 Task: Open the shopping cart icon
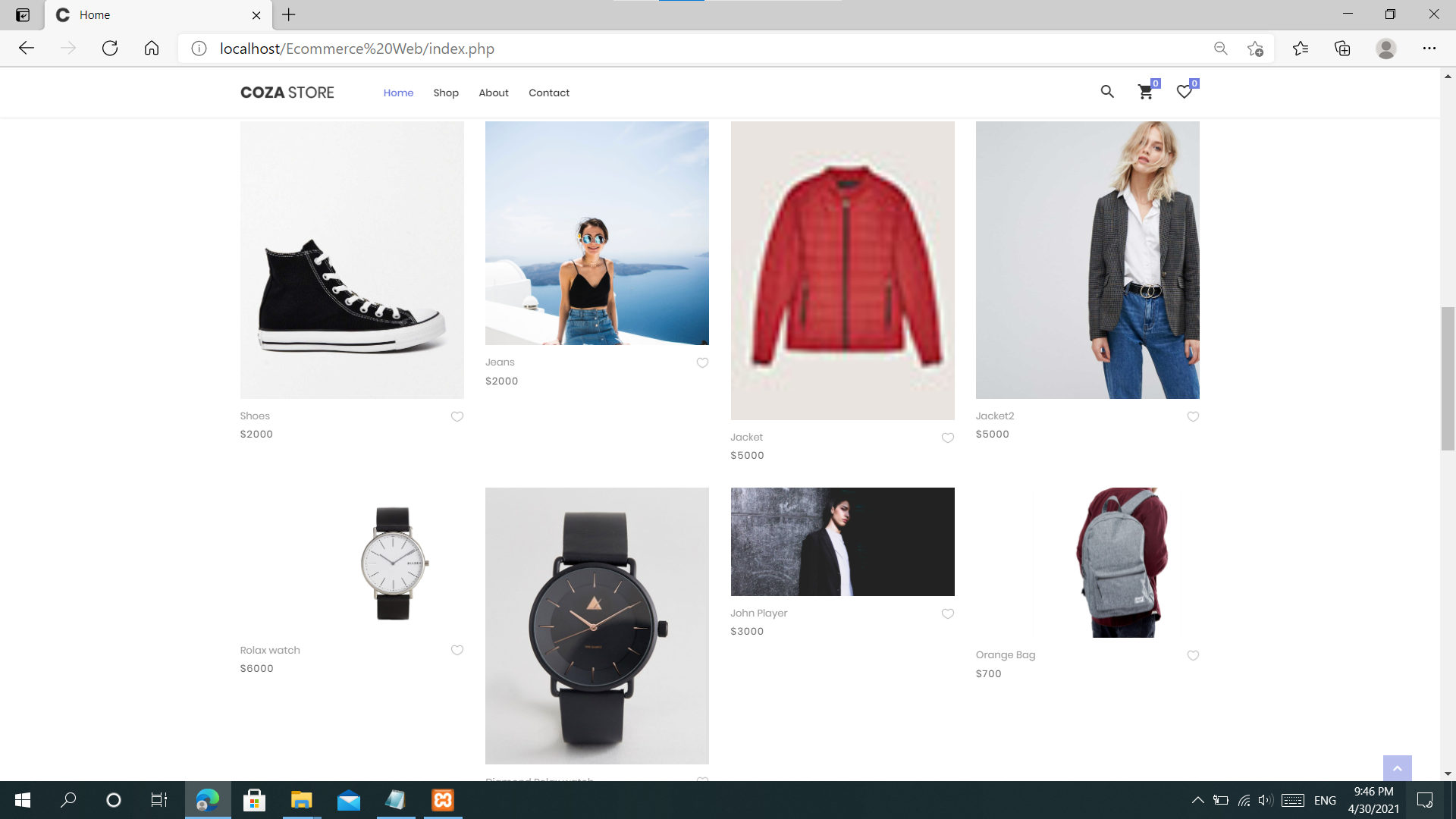[x=1146, y=92]
